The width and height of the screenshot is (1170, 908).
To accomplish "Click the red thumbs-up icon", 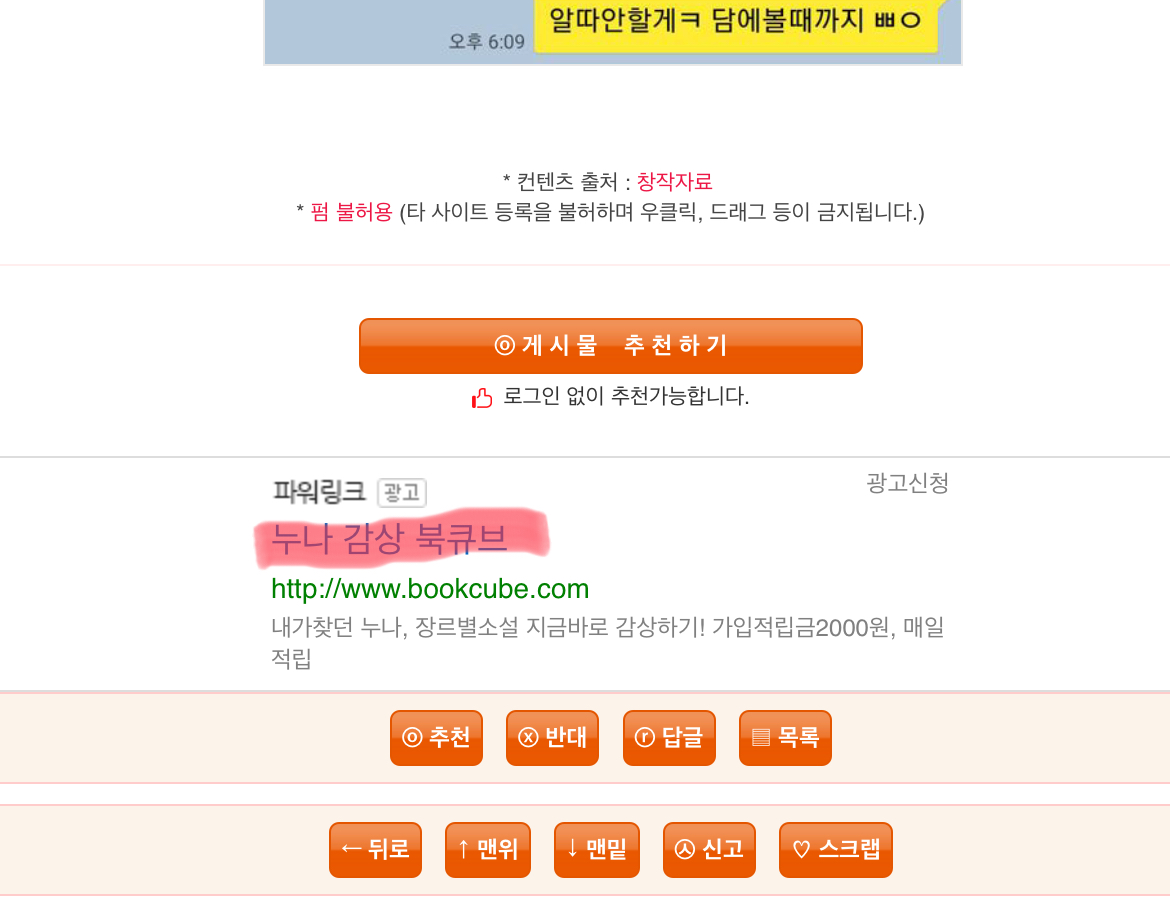I will coord(482,398).
